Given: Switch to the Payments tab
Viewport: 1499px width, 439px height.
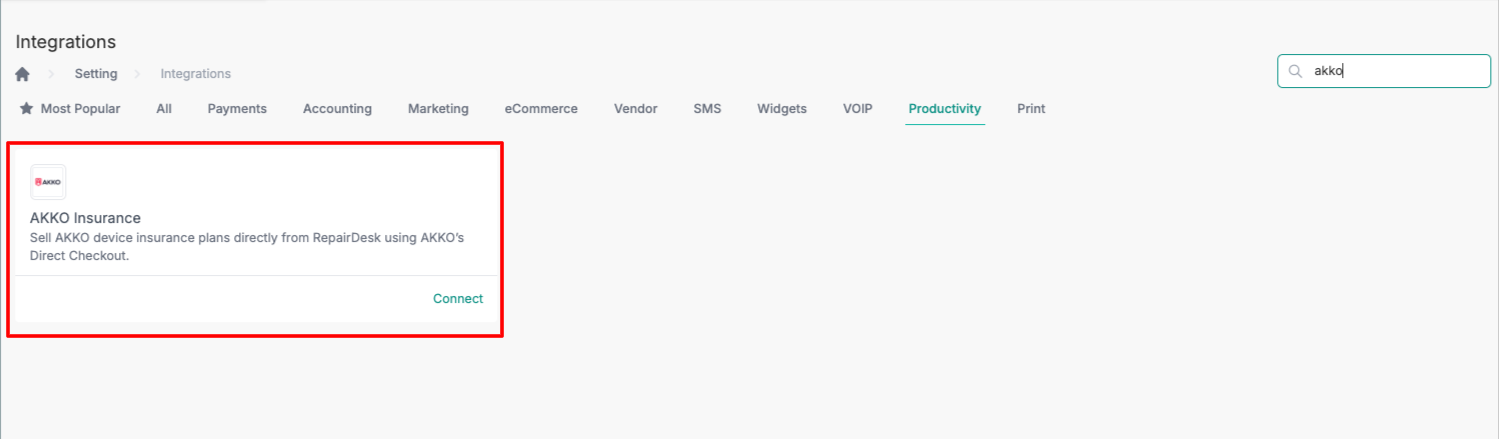Looking at the screenshot, I should (x=237, y=109).
